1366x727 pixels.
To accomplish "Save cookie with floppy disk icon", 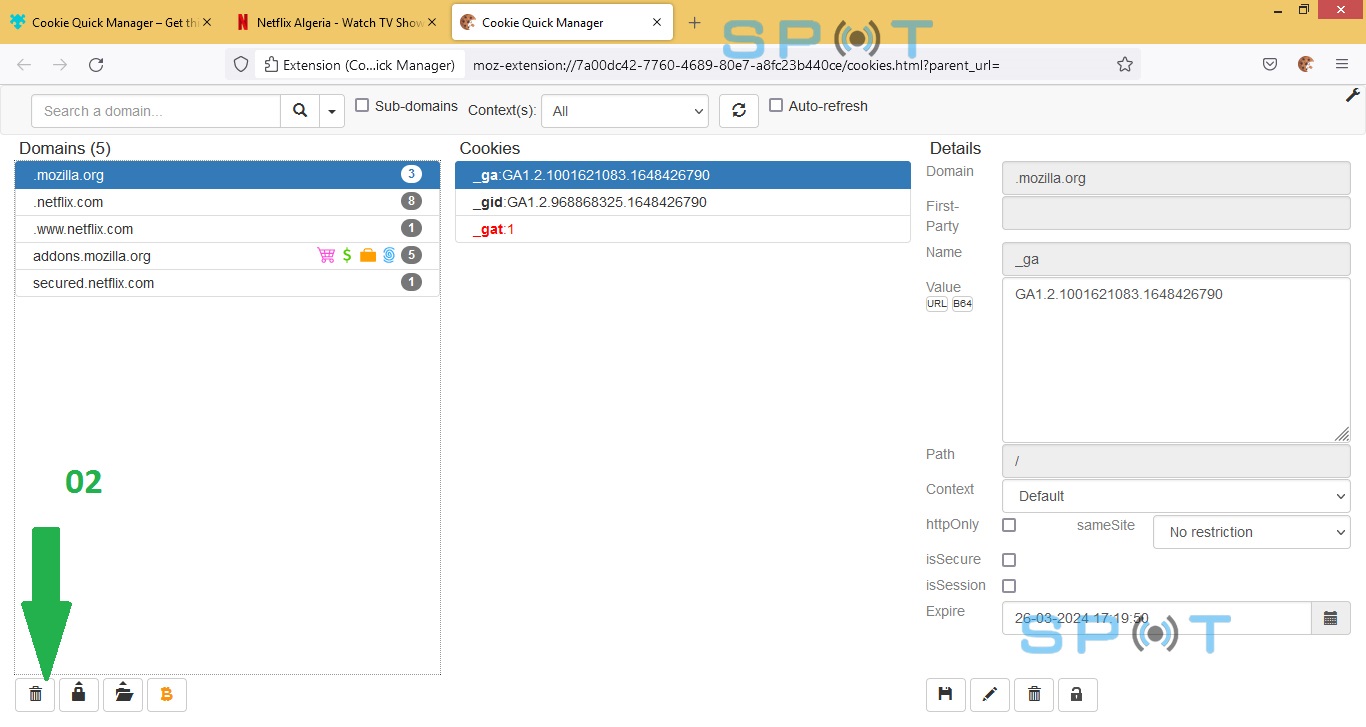I will coord(946,694).
